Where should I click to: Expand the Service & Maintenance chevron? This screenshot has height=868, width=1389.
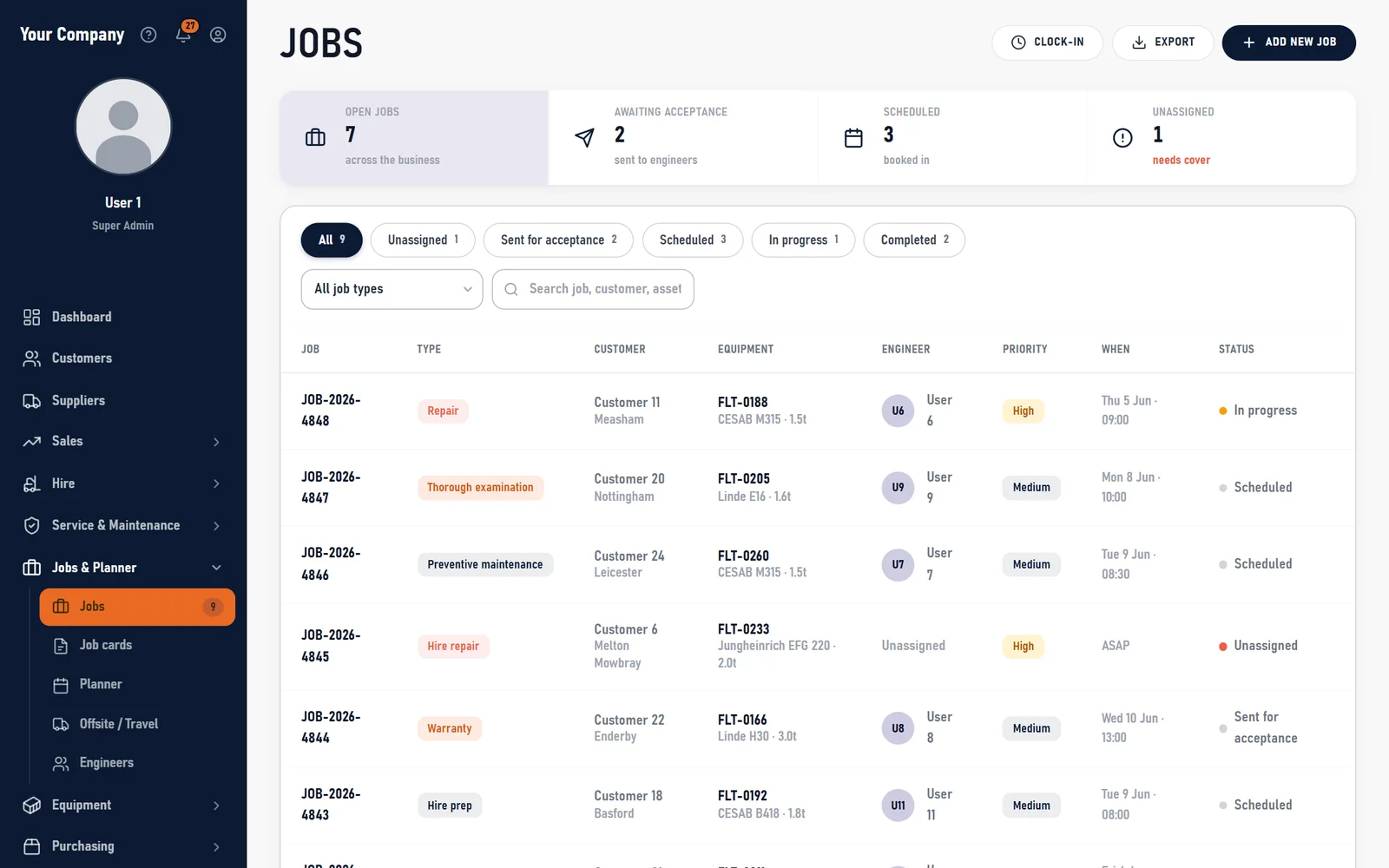216,526
